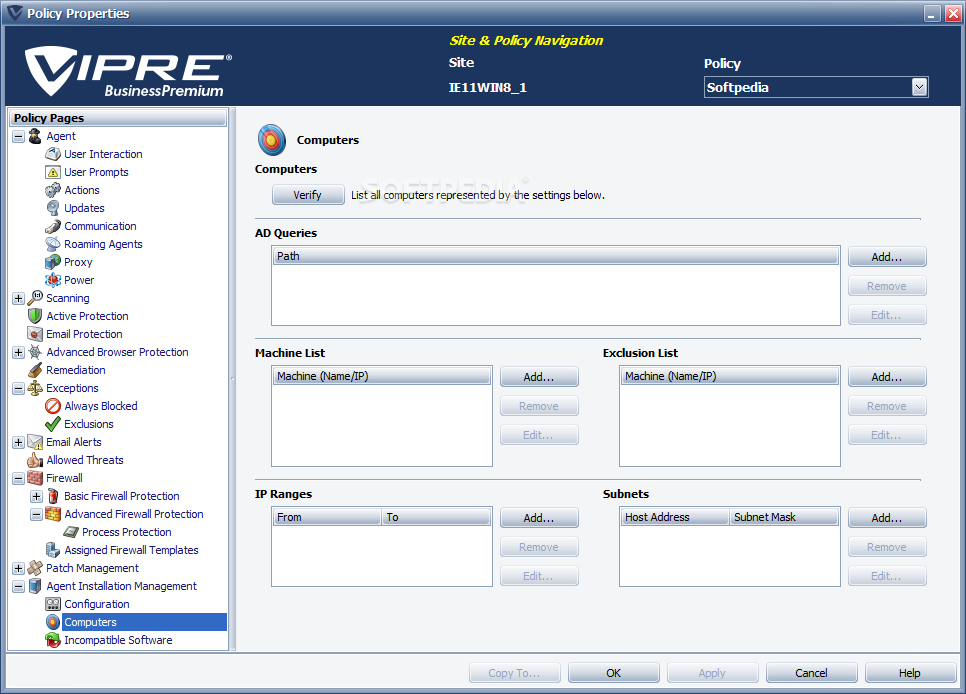
Task: Click the Process Protection icon
Action: [x=71, y=532]
